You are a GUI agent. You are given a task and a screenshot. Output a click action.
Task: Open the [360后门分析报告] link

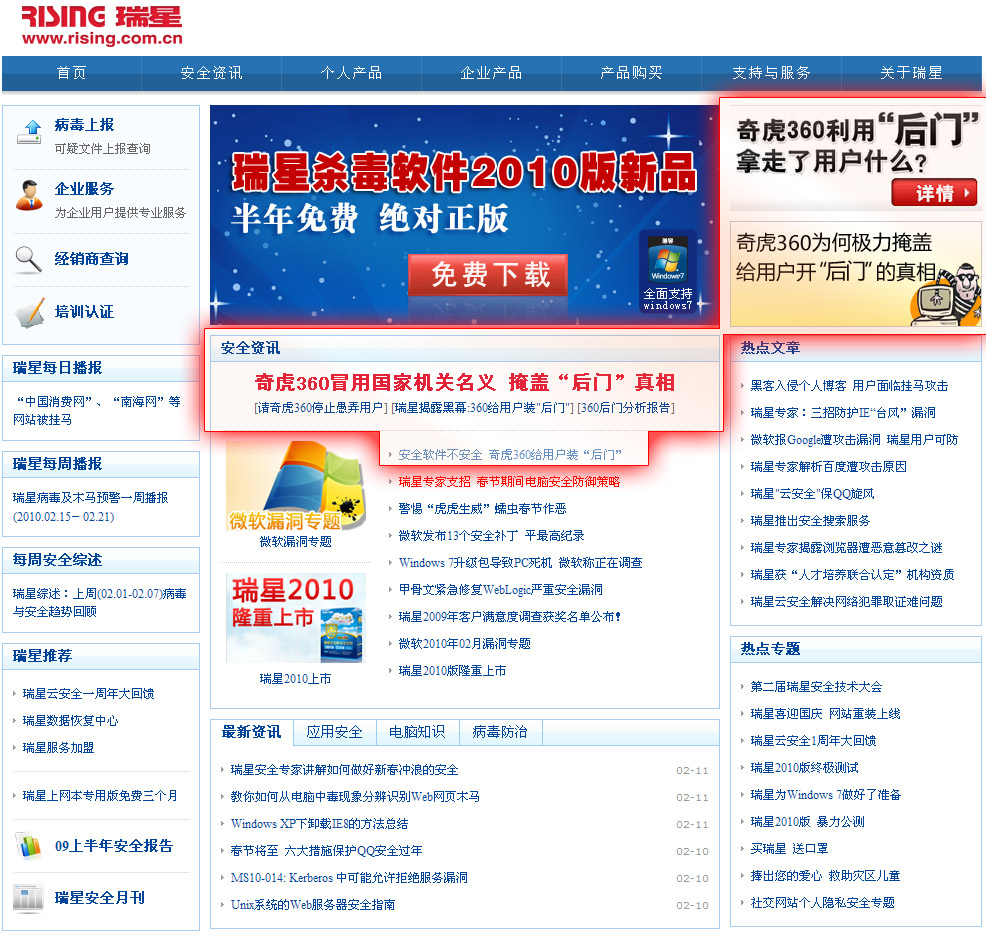pos(626,408)
